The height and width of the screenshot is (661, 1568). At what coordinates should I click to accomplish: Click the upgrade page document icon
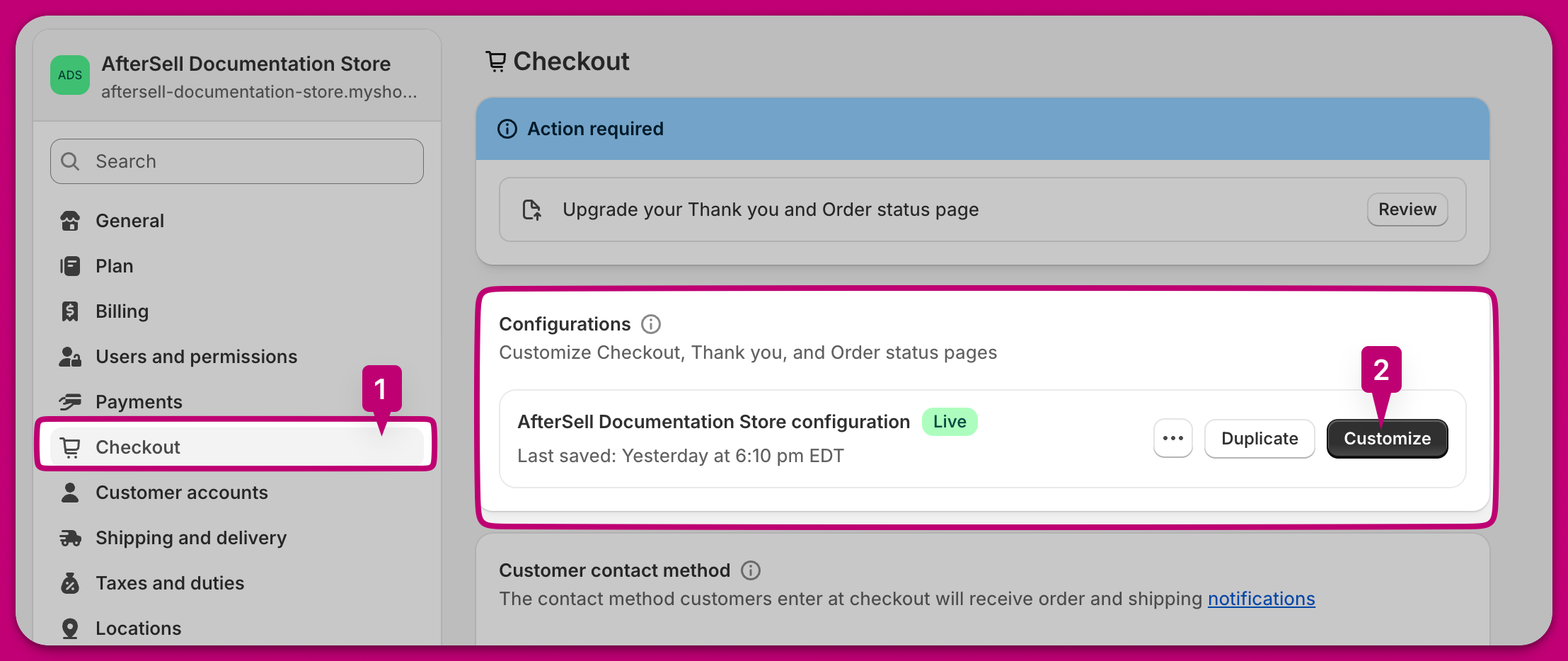[x=532, y=209]
